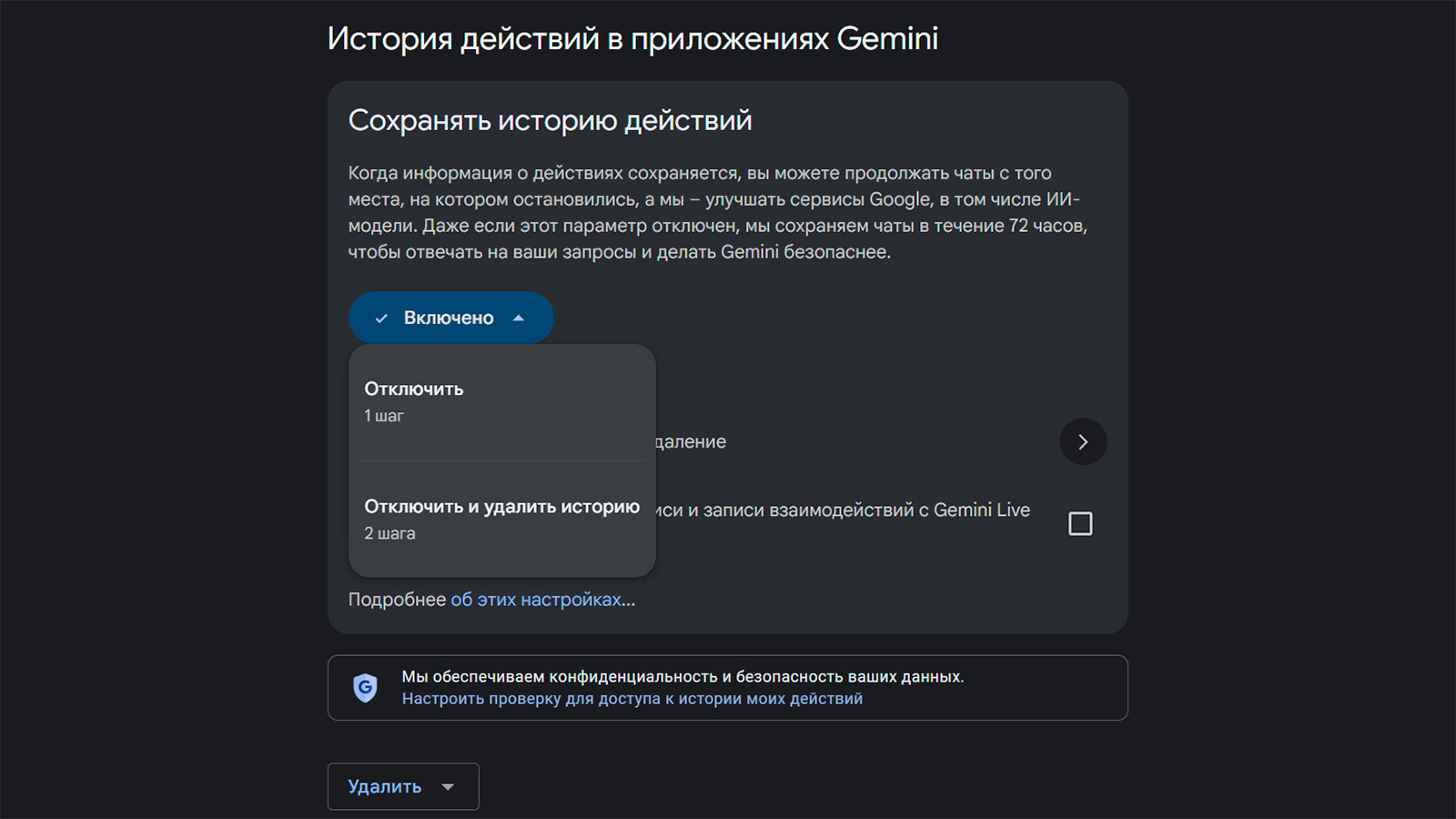Click the "1 шаг" subtitle under Отключить
Screen dimensions: 1456x819
click(384, 416)
